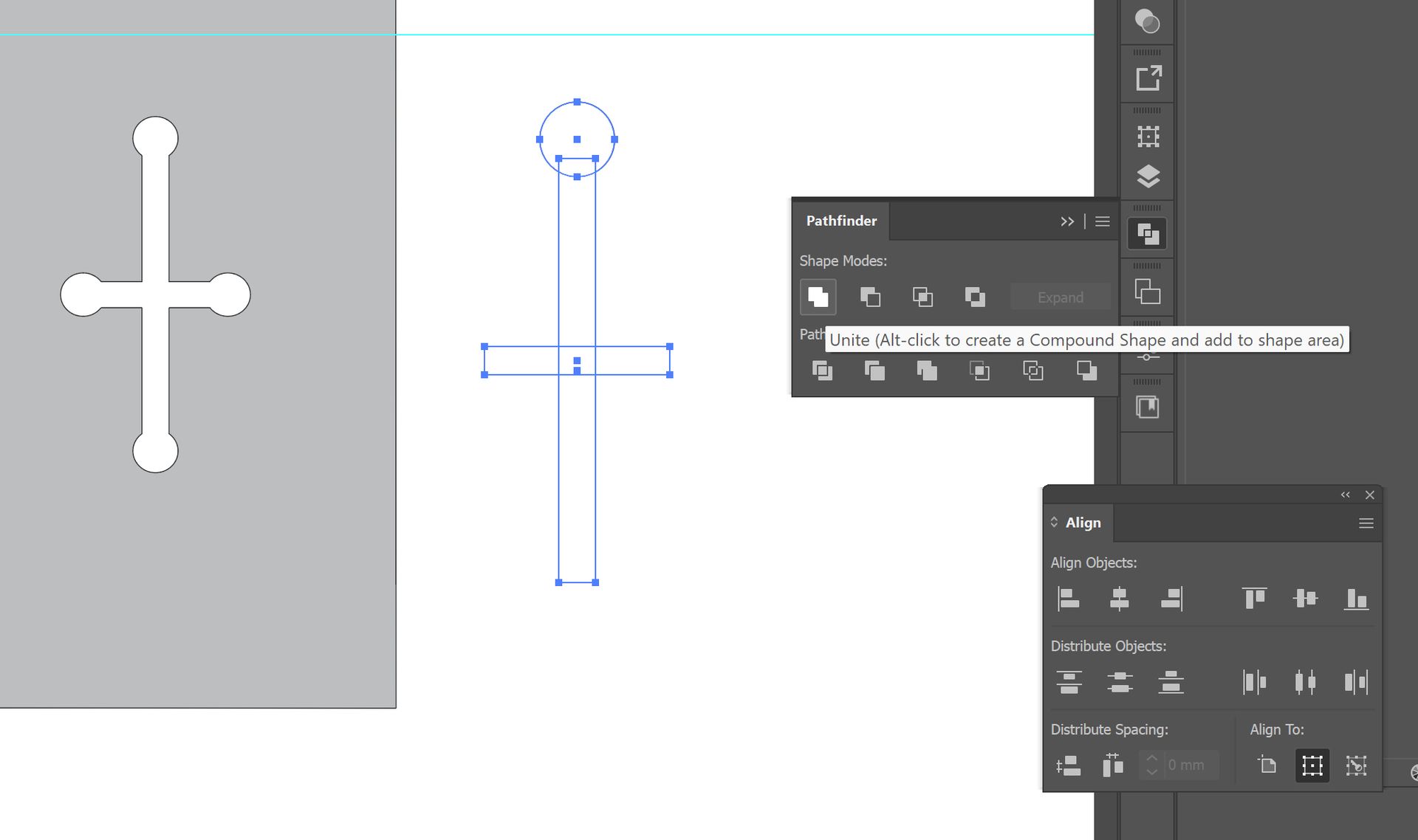
Task: Click the Align tab label
Action: tap(1083, 523)
